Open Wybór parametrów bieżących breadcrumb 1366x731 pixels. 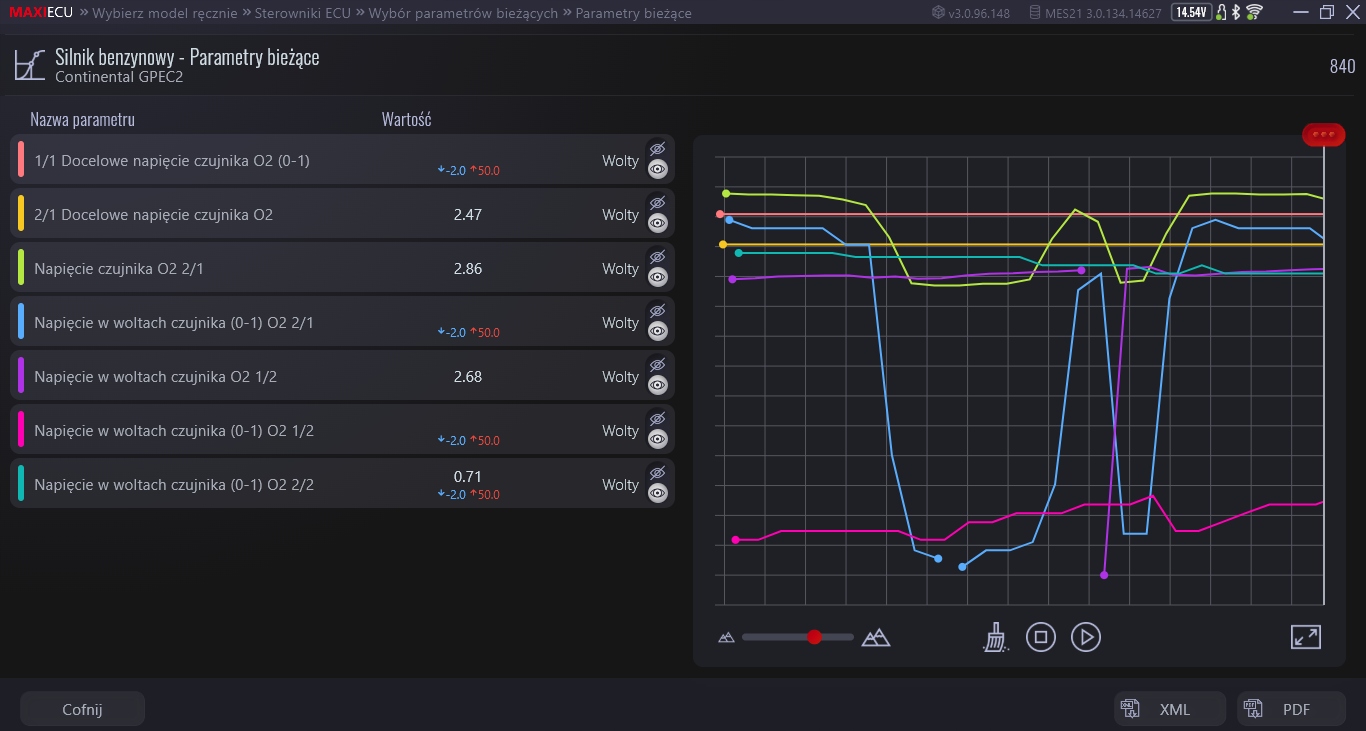[x=463, y=13]
